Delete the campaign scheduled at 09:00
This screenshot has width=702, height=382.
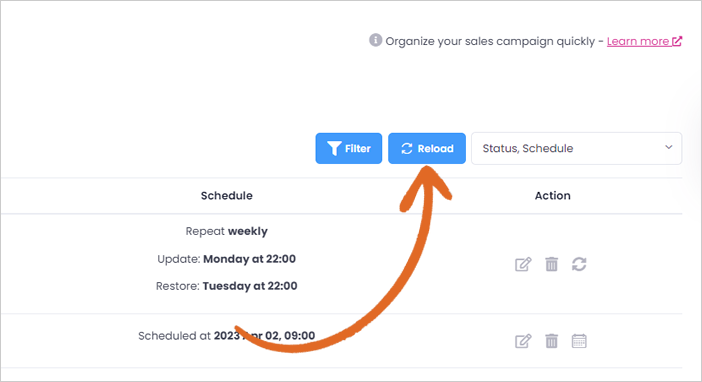(x=552, y=341)
